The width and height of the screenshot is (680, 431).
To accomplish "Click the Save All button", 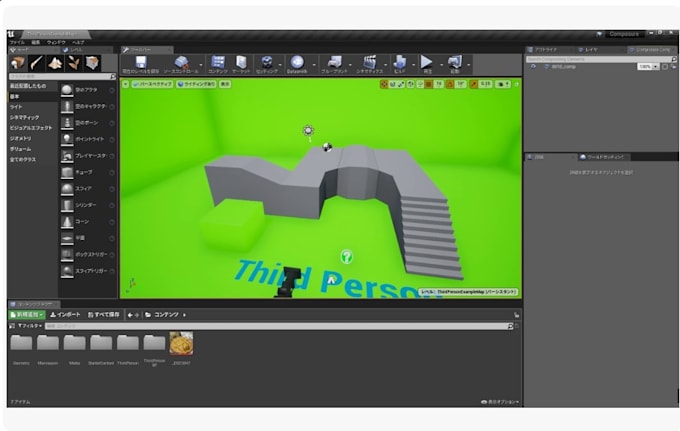I will (x=104, y=315).
